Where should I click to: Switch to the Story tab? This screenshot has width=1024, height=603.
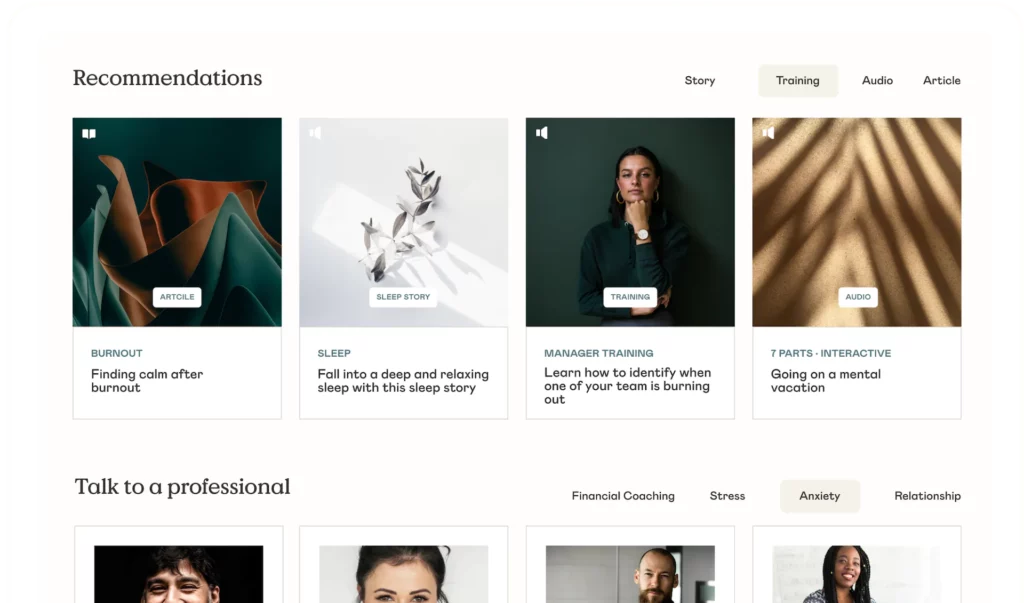699,80
